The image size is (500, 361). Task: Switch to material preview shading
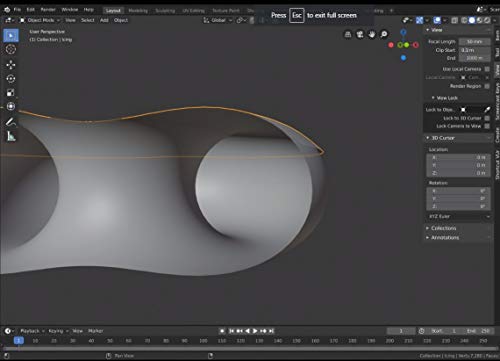click(480, 20)
